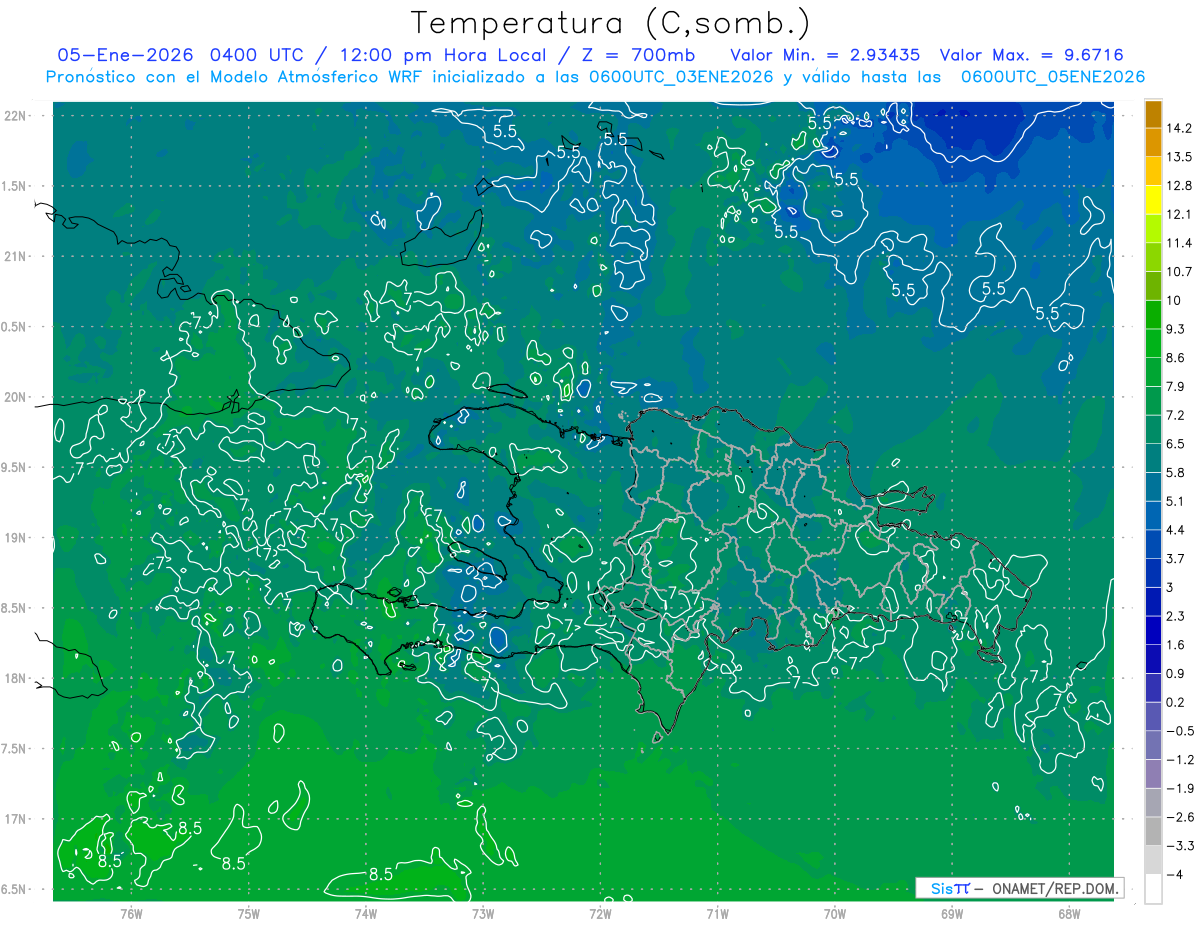Image resolution: width=1200 pixels, height=927 pixels.
Task: Click the '21N' latitude axis label
Action: point(16,256)
